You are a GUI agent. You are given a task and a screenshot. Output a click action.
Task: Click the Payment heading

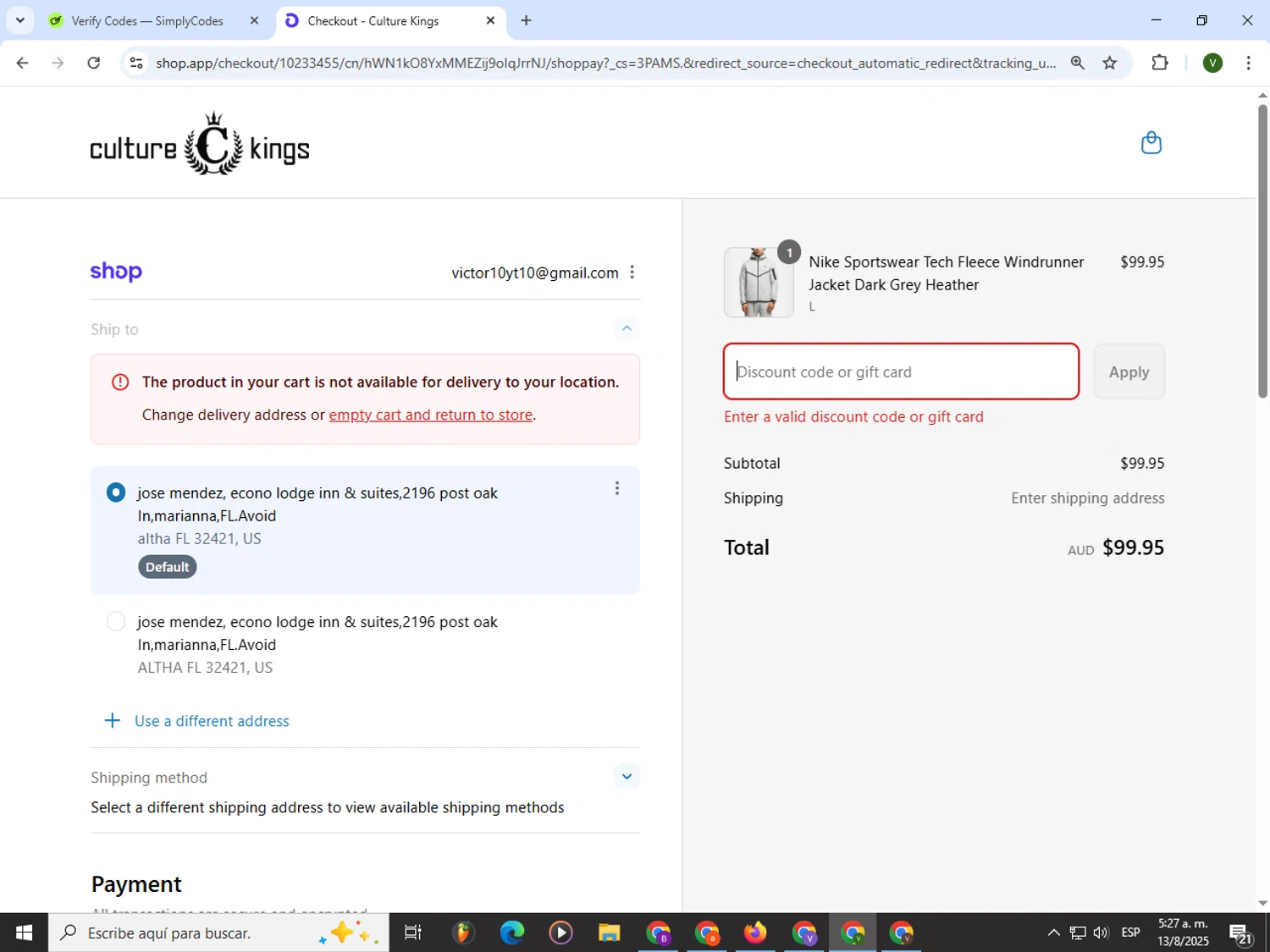pyautogui.click(x=136, y=883)
